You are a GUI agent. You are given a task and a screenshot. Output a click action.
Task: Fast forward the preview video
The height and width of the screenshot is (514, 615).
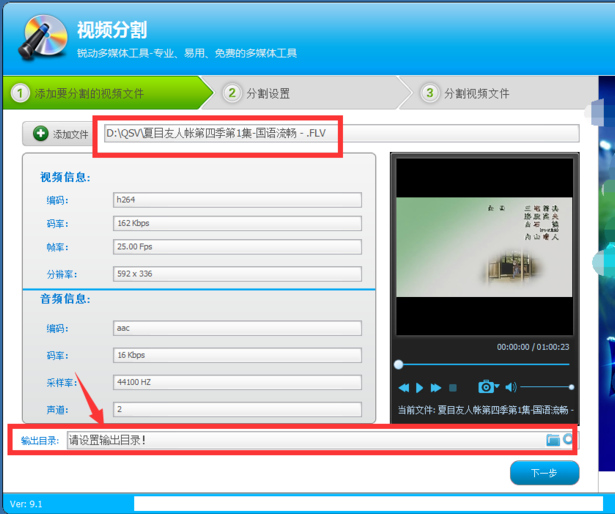436,388
